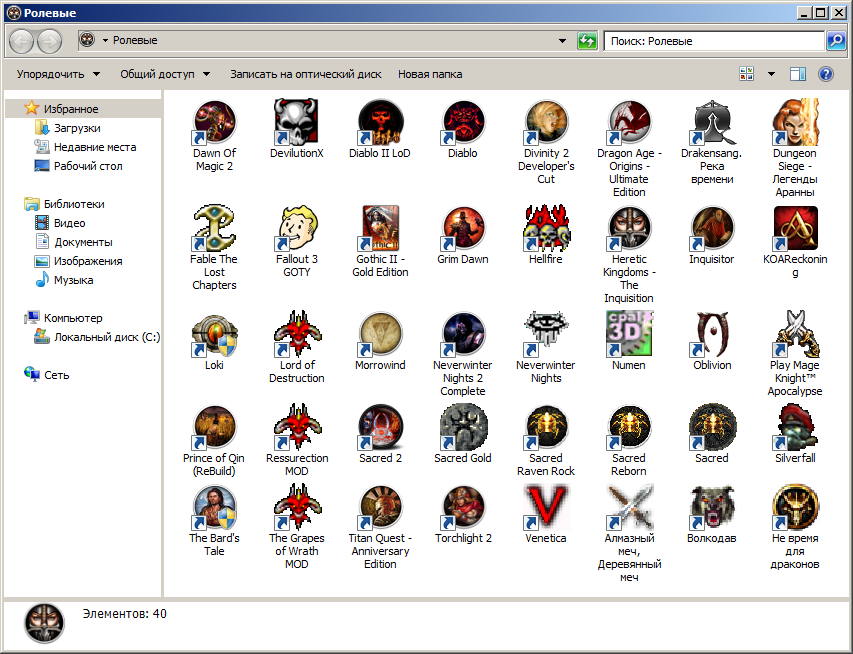This screenshot has height=654, width=853.
Task: Open the Упорядочить dropdown menu
Action: click(58, 74)
